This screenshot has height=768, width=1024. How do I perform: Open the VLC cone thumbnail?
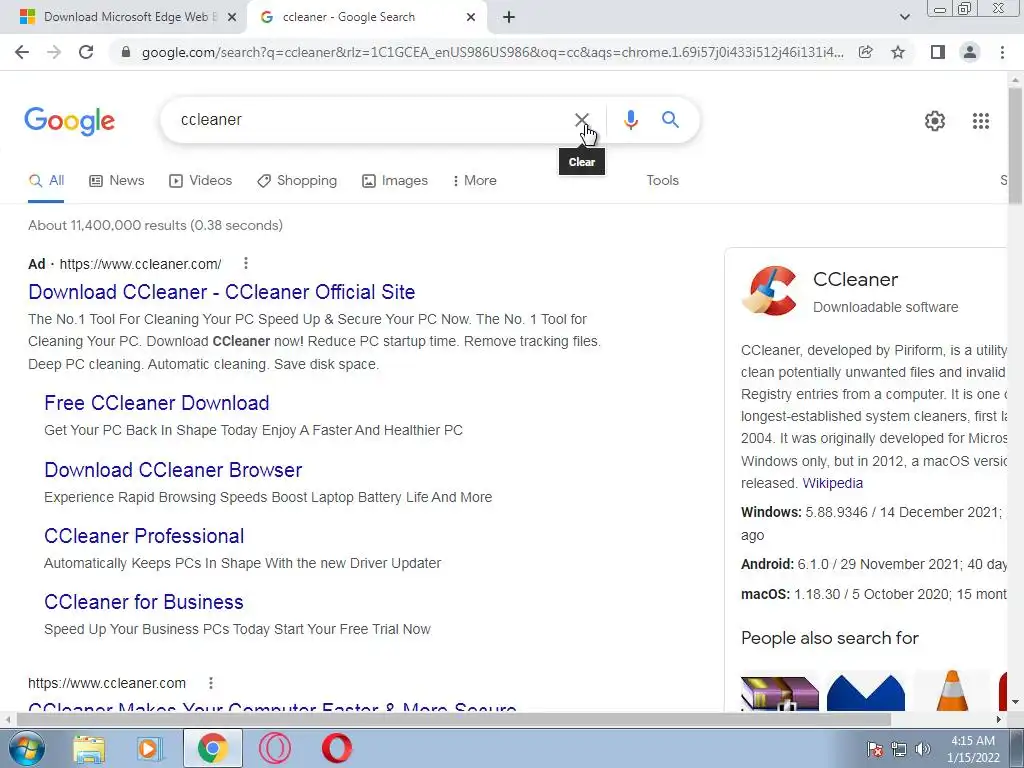(x=952, y=690)
